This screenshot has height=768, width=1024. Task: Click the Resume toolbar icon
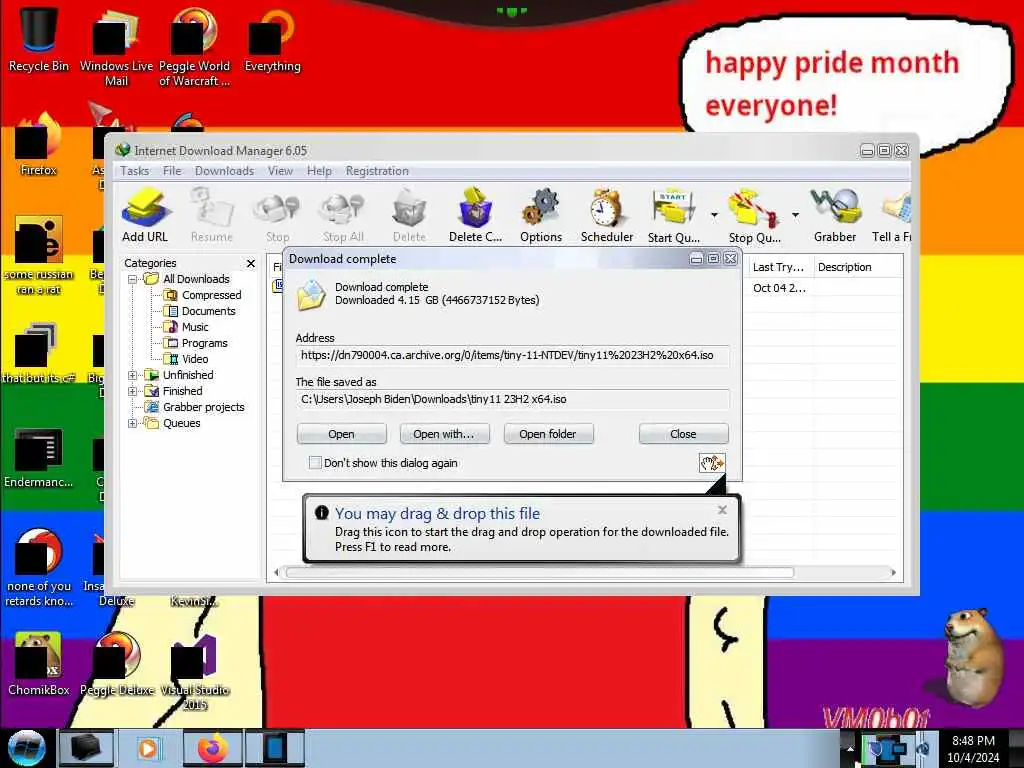[x=212, y=216]
